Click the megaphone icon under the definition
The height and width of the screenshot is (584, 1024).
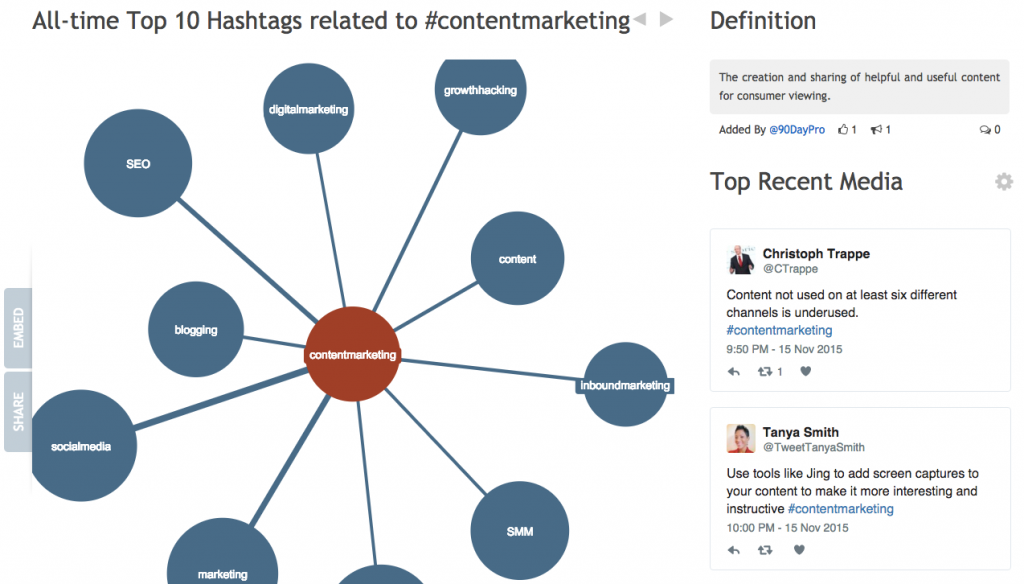pos(876,129)
